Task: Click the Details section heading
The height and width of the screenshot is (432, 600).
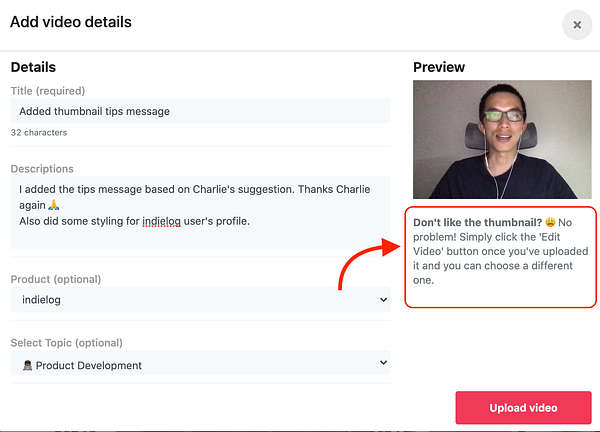Action: 33,67
